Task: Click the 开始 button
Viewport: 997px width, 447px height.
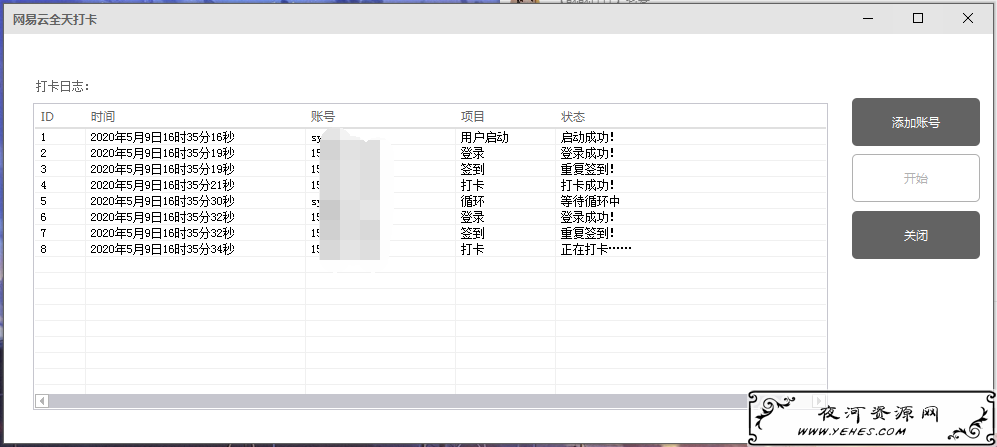Action: (916, 178)
